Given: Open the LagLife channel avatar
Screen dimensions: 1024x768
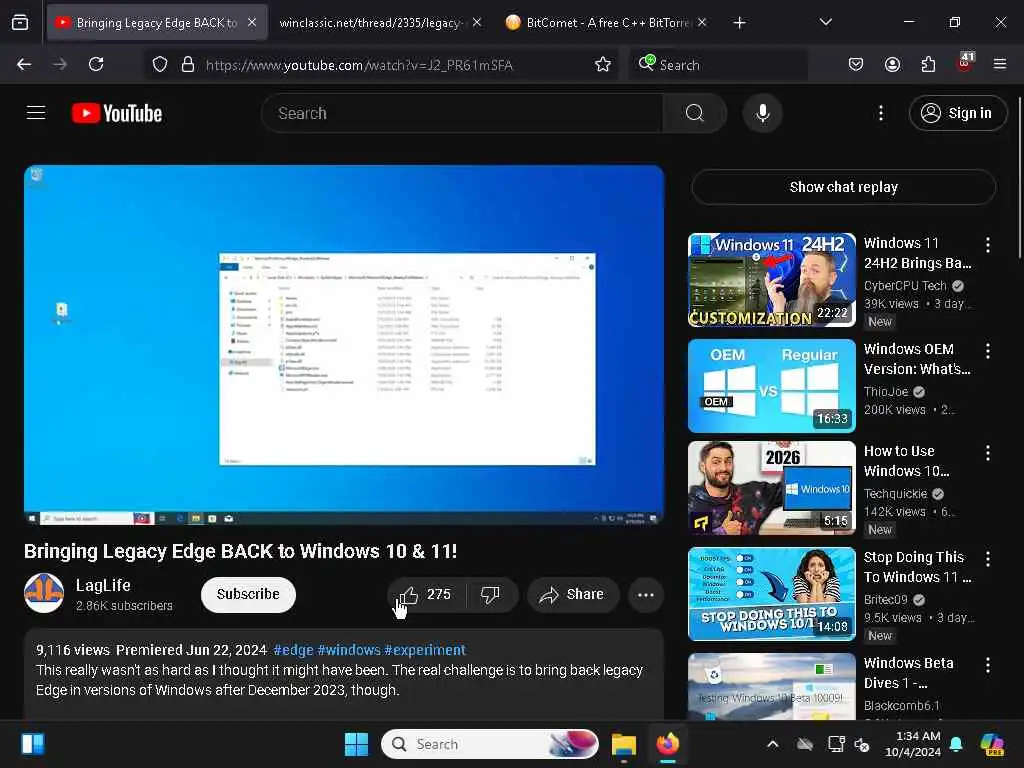Looking at the screenshot, I should [x=44, y=593].
